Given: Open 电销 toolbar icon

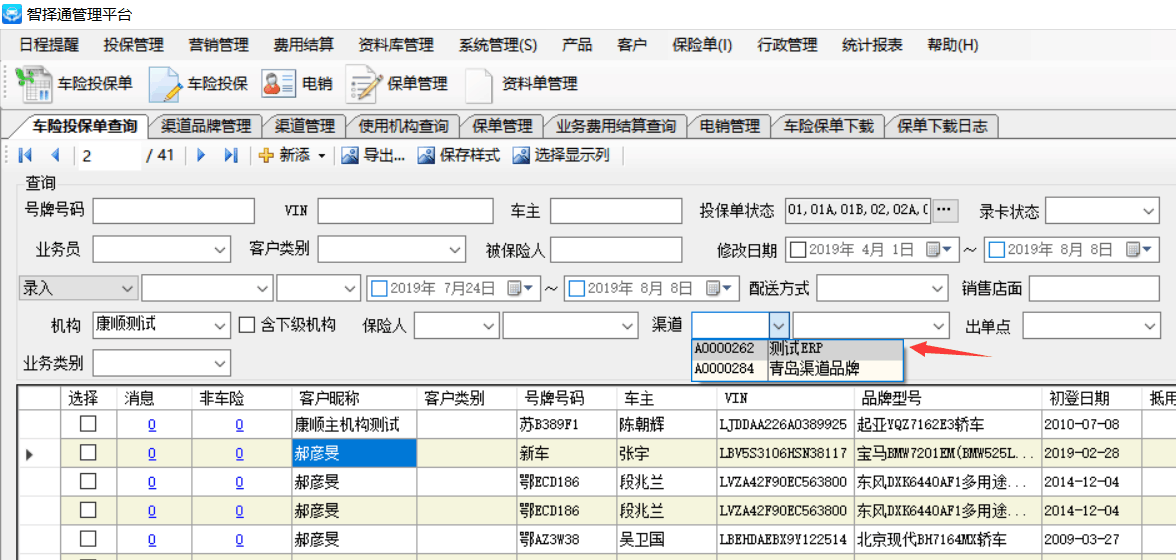Looking at the screenshot, I should click(278, 84).
